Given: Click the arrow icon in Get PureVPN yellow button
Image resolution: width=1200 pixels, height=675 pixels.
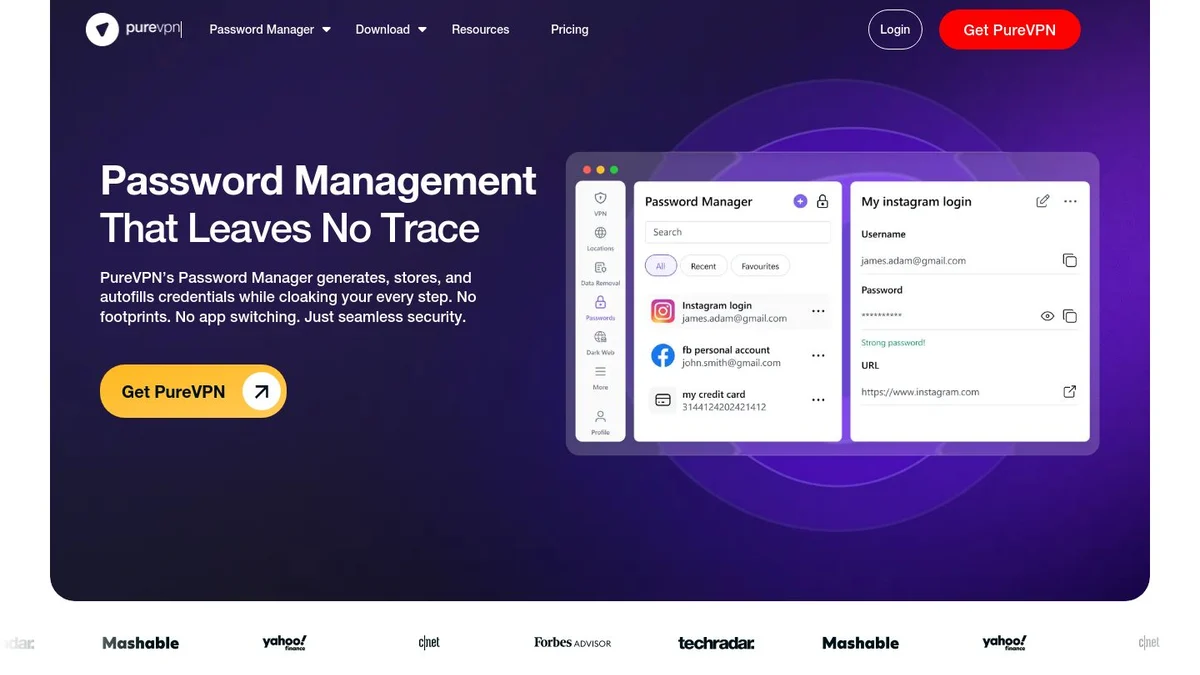Looking at the screenshot, I should [261, 391].
